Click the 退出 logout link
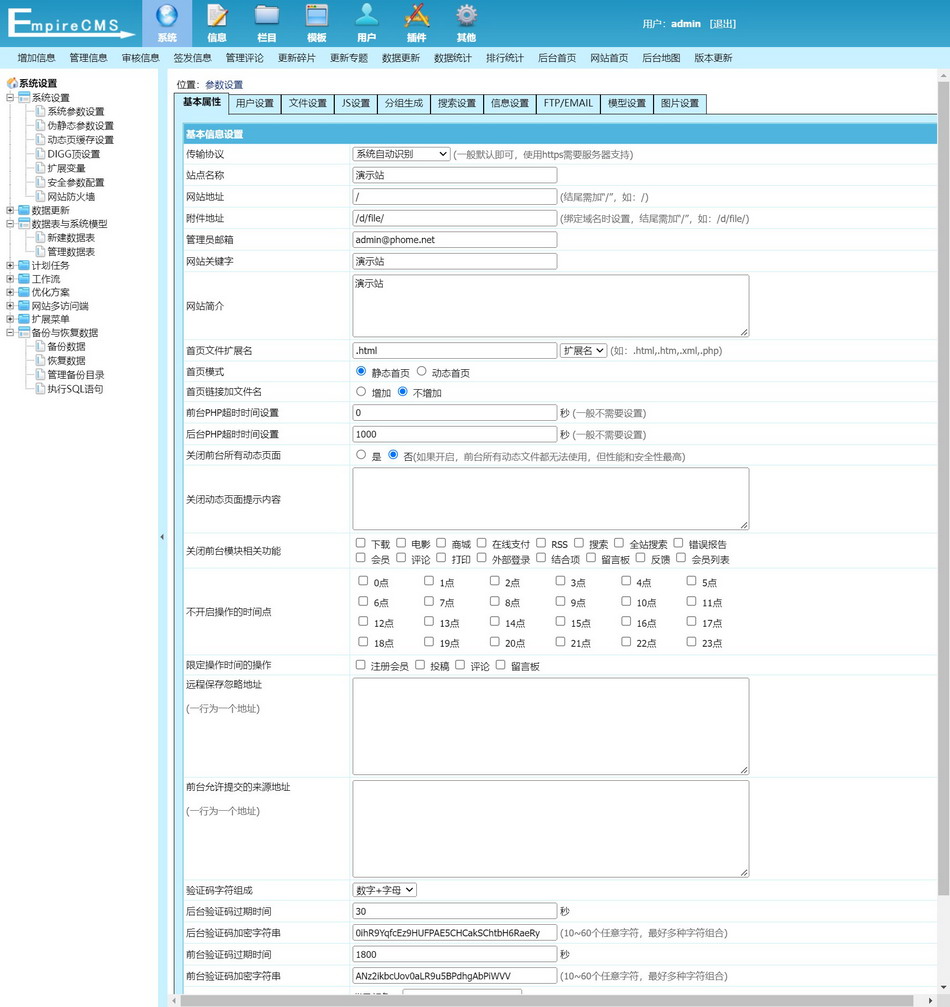 (723, 24)
